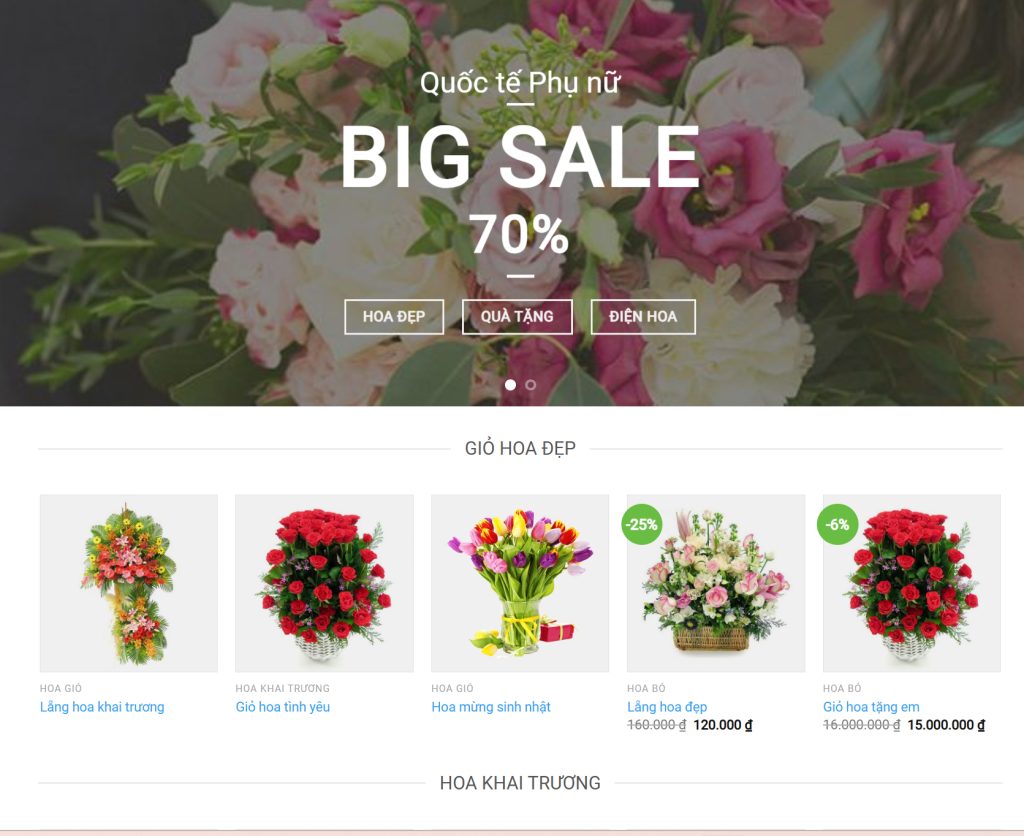Click the HOA KHAI TRƯƠNG section heading
Screen dimensions: 1024x836
tap(520, 782)
